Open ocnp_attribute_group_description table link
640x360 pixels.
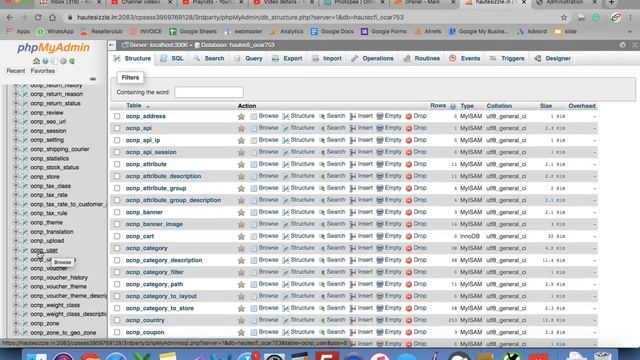pyautogui.click(x=173, y=200)
